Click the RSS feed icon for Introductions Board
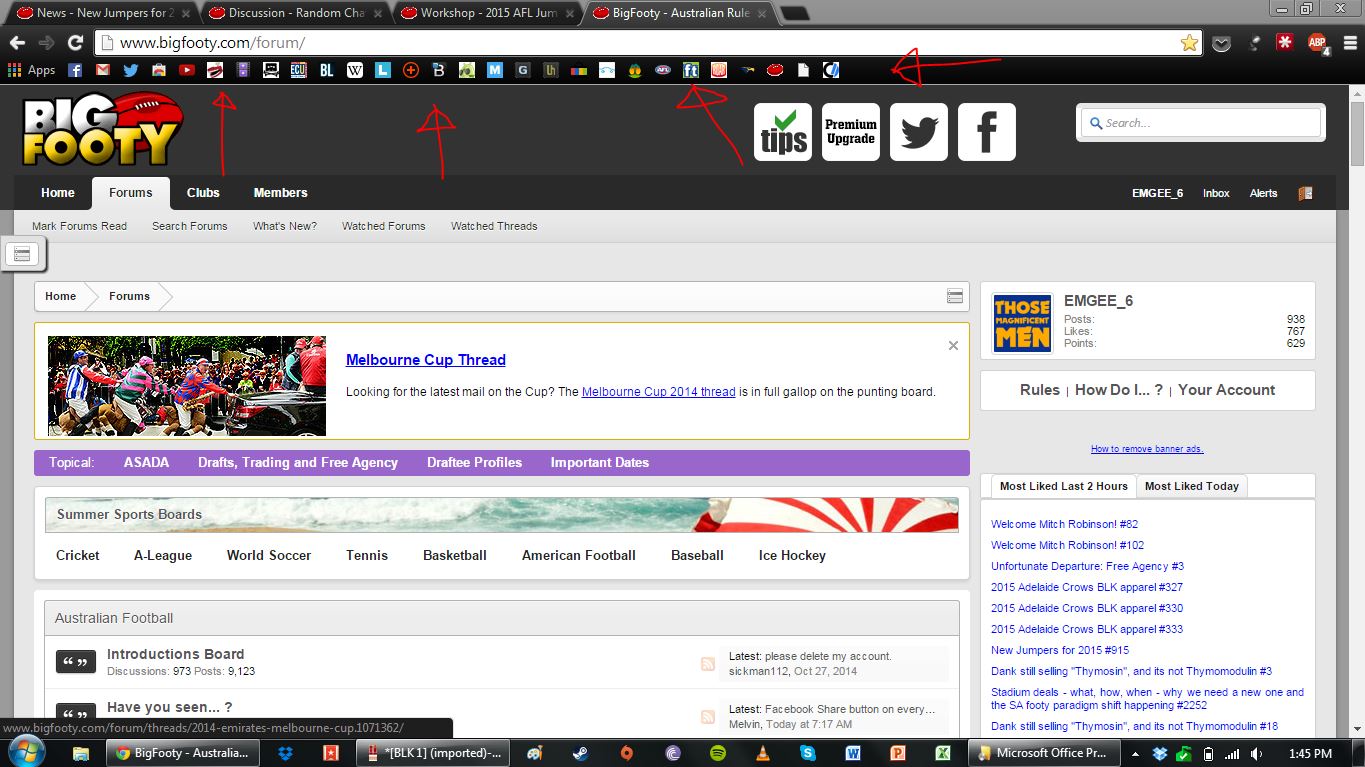1365x767 pixels. pos(708,664)
